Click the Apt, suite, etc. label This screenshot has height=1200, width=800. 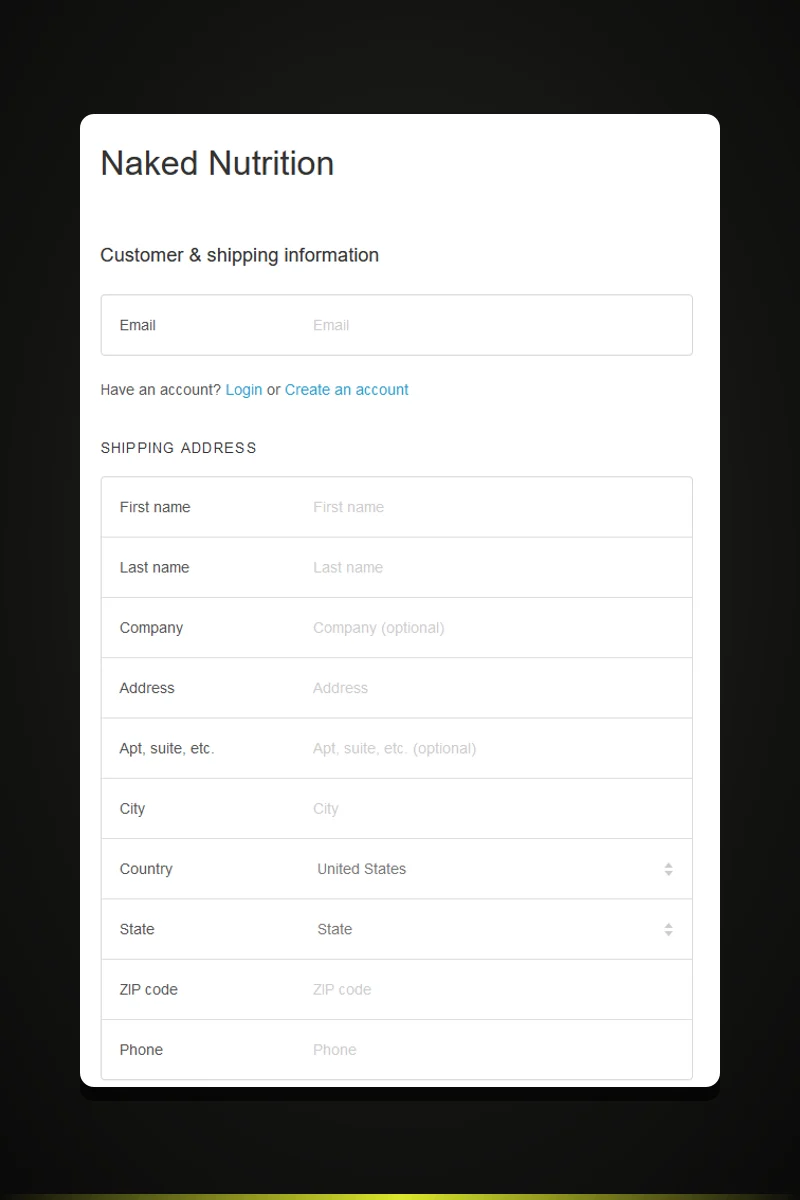[x=167, y=748]
